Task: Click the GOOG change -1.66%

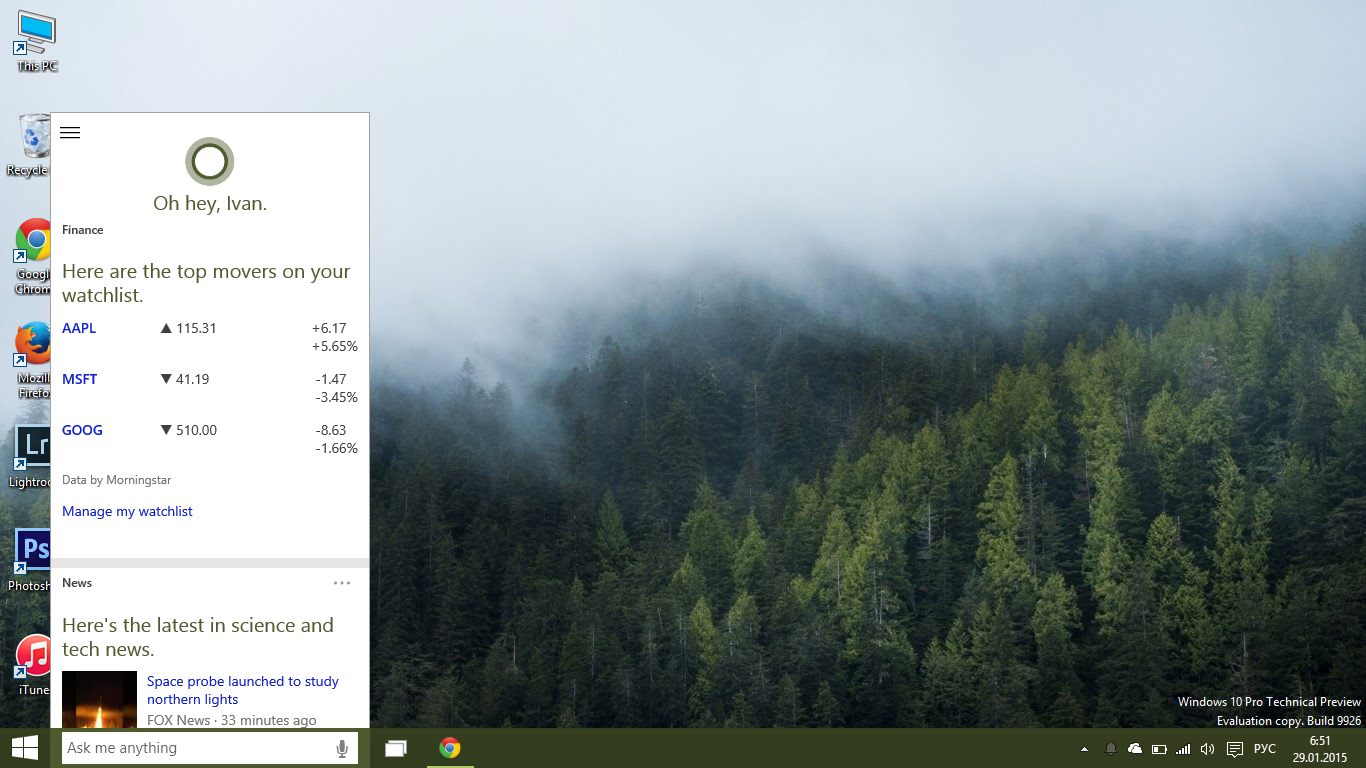Action: (x=336, y=449)
